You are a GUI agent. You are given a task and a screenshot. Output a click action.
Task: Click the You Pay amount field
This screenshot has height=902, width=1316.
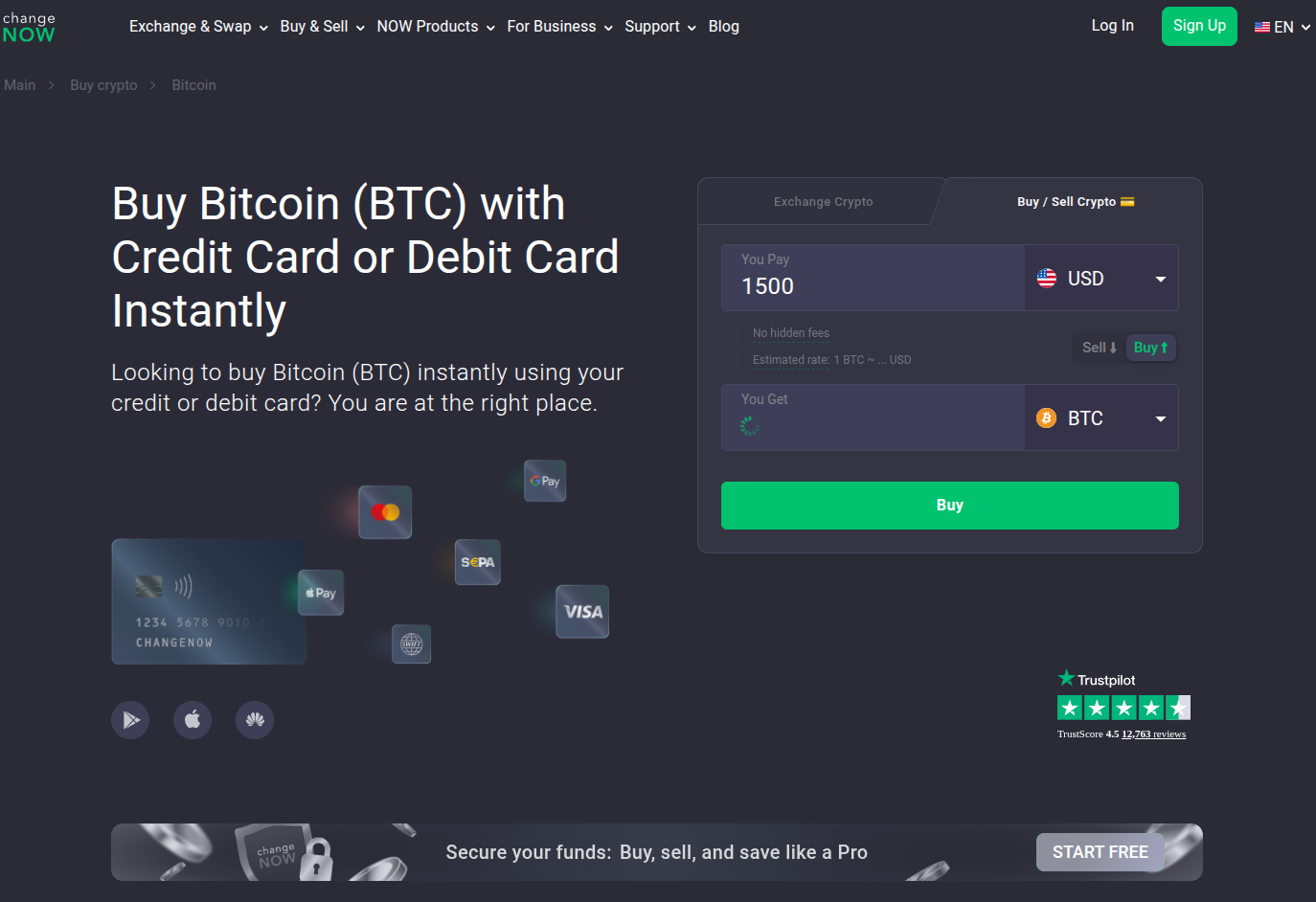(873, 279)
